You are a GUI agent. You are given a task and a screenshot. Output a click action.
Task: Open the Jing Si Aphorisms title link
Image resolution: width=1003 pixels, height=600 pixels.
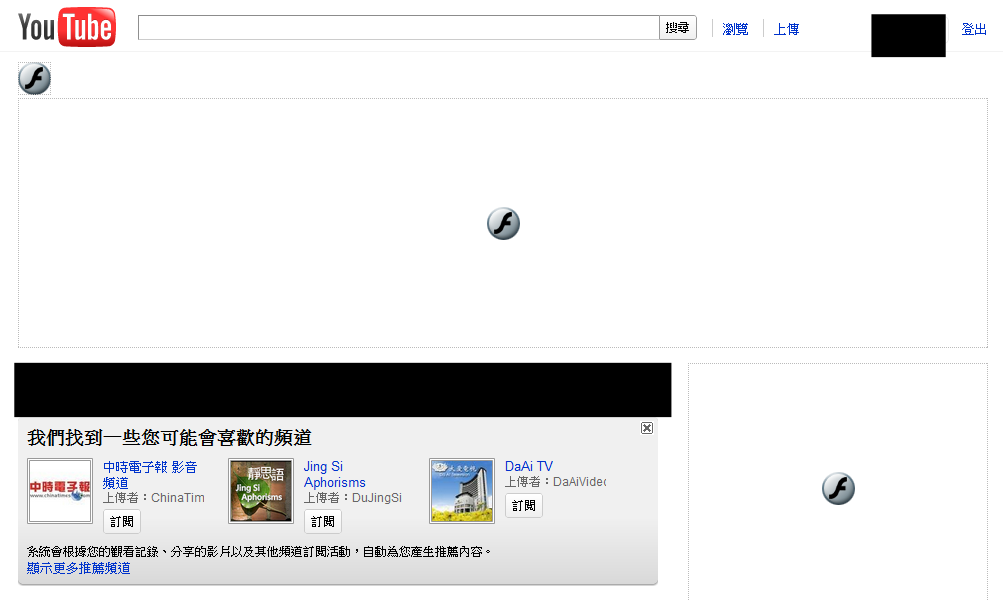(x=335, y=475)
